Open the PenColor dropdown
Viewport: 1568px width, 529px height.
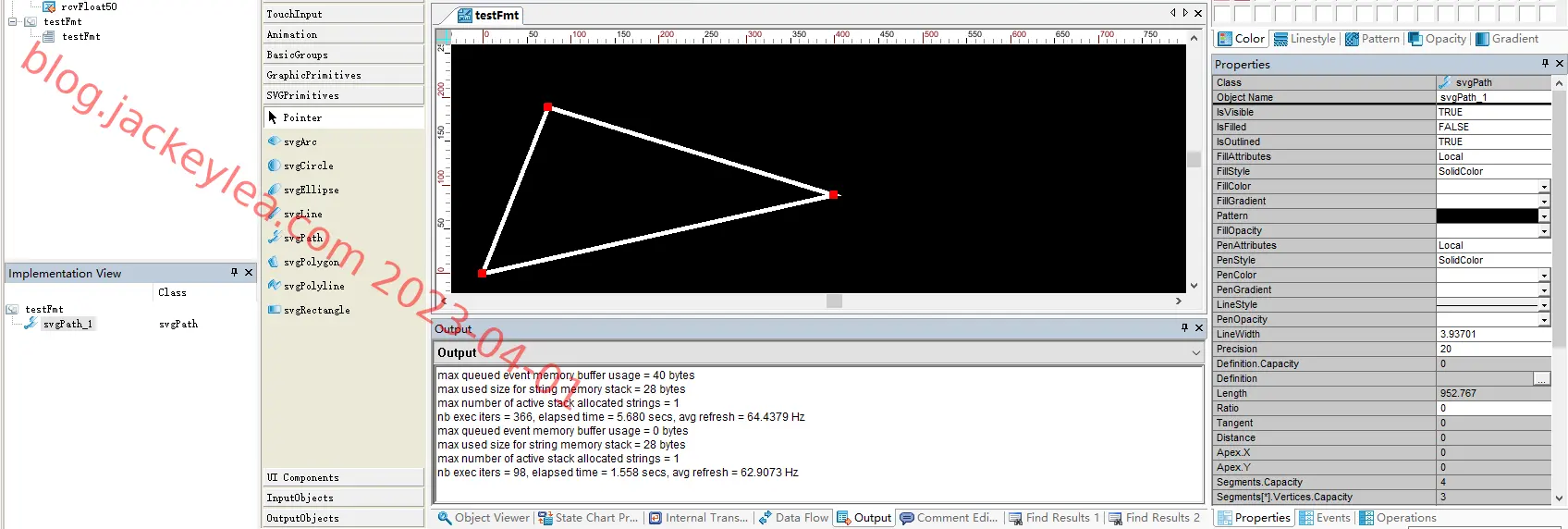point(1544,276)
